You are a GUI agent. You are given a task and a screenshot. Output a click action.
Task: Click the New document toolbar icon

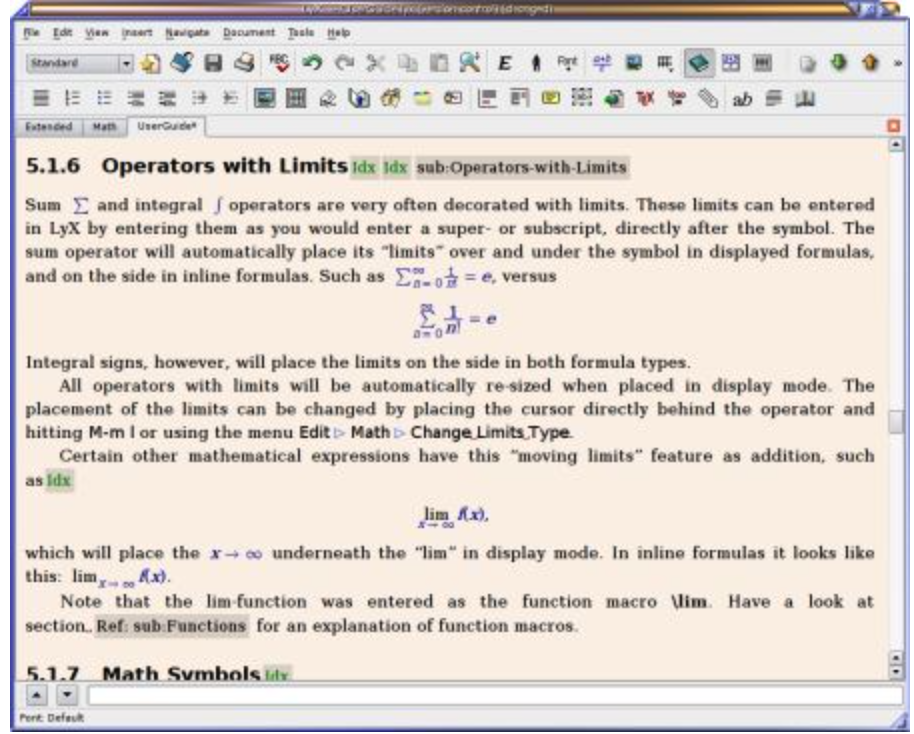(150, 63)
